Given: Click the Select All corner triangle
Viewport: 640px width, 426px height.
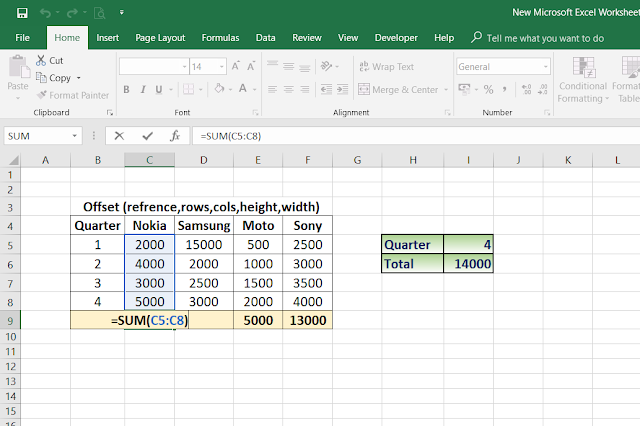Looking at the screenshot, I should [13, 160].
